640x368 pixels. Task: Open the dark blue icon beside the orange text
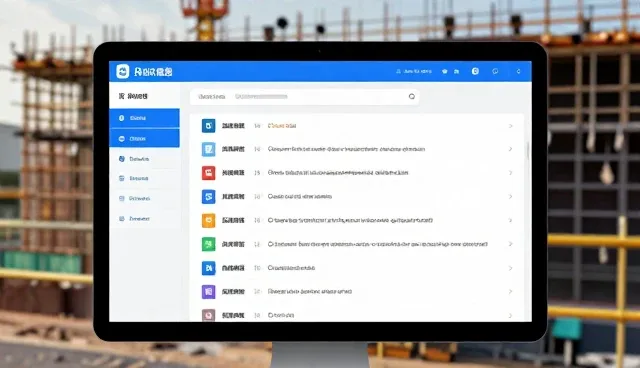[208, 126]
